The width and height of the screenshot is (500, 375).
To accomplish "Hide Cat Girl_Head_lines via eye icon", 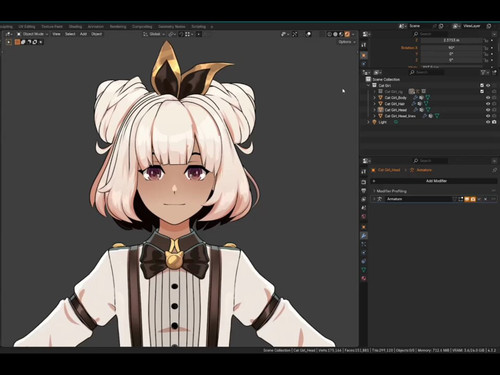I will (x=488, y=116).
